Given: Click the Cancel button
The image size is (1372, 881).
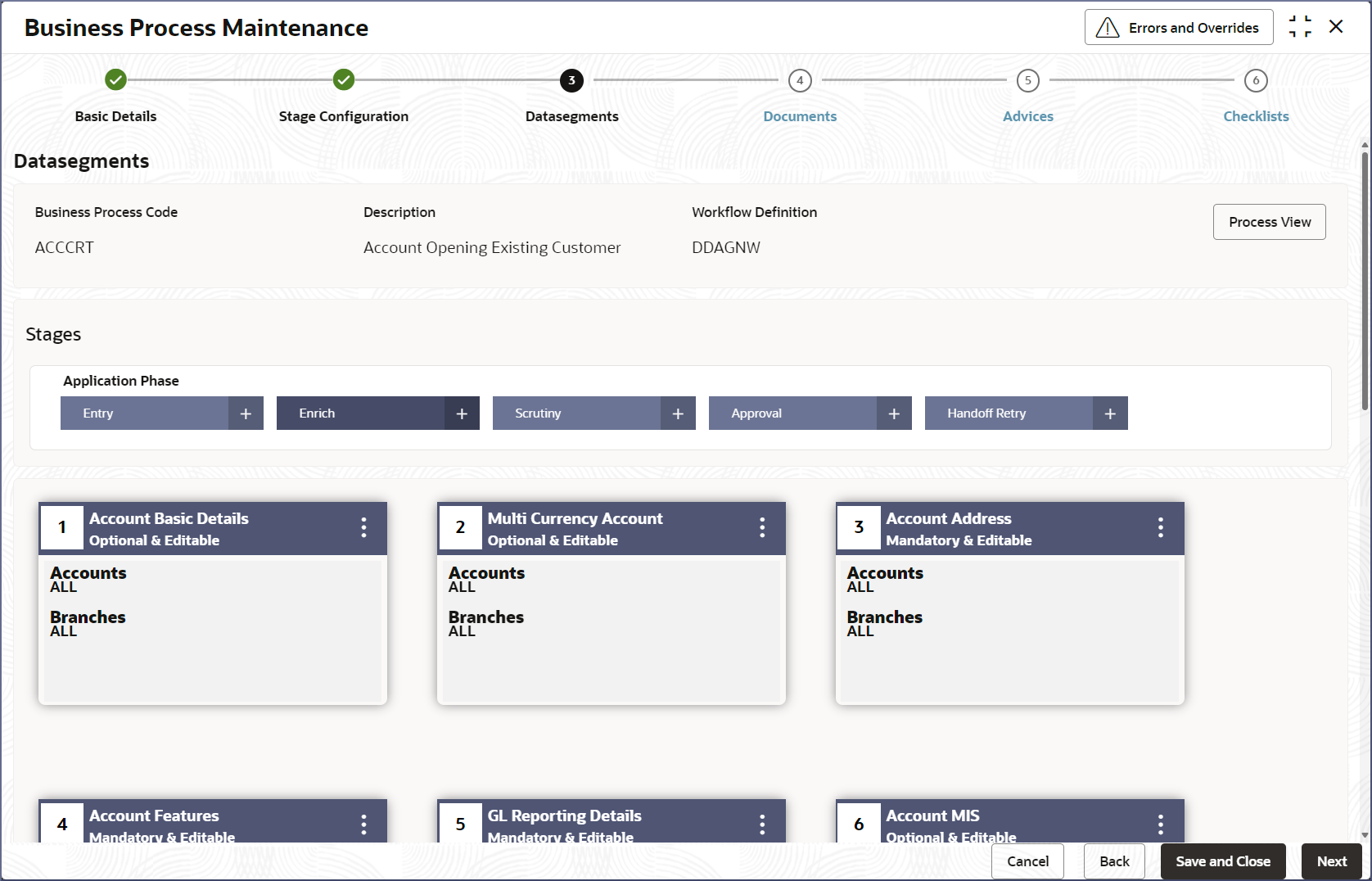Looking at the screenshot, I should pos(1027,861).
